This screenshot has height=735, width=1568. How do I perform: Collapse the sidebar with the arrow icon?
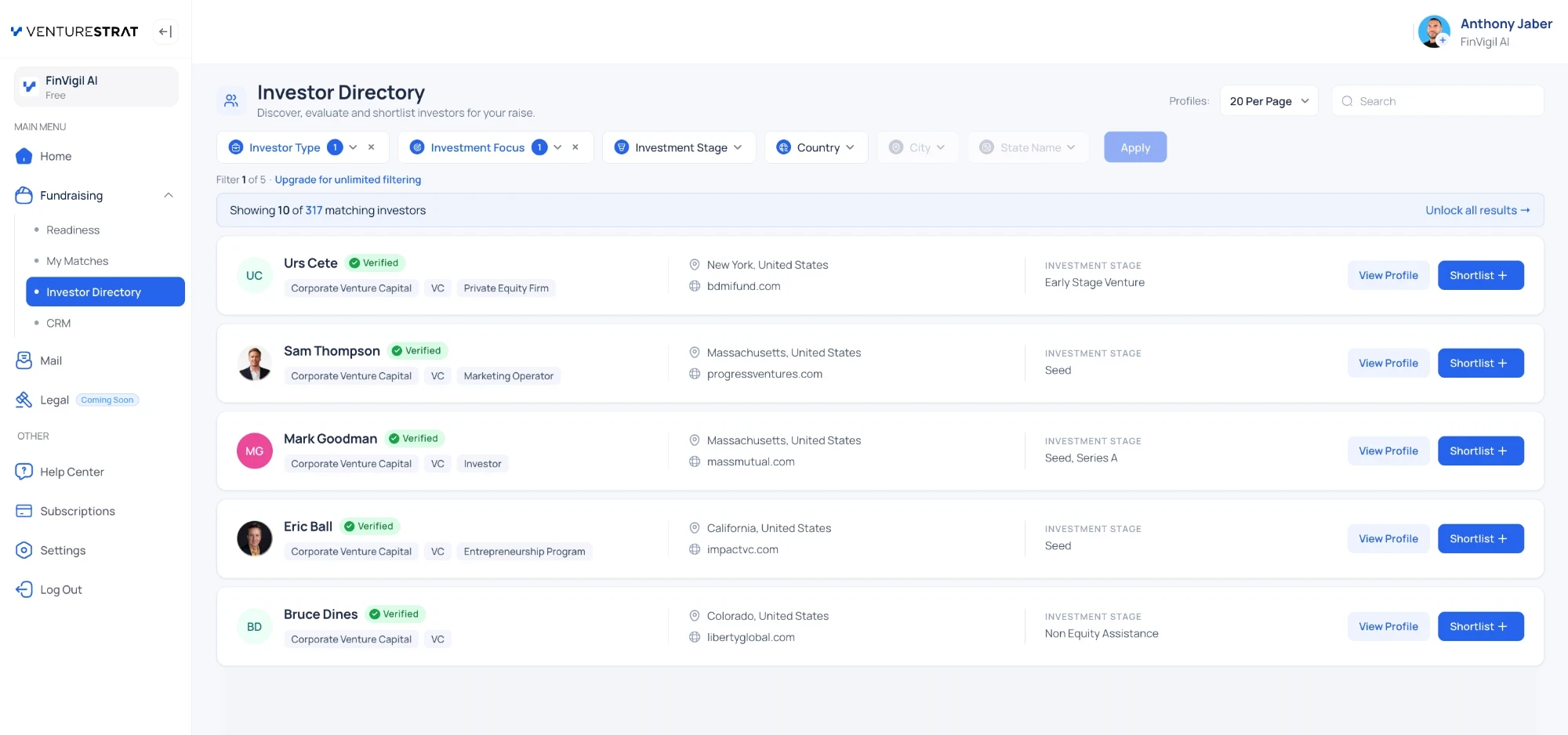coord(165,31)
